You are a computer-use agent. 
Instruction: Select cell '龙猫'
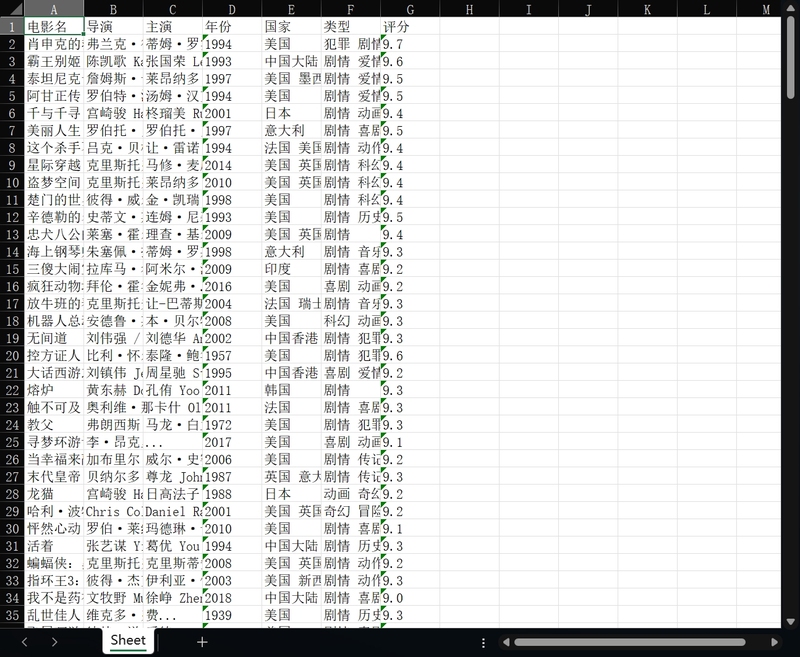54,494
